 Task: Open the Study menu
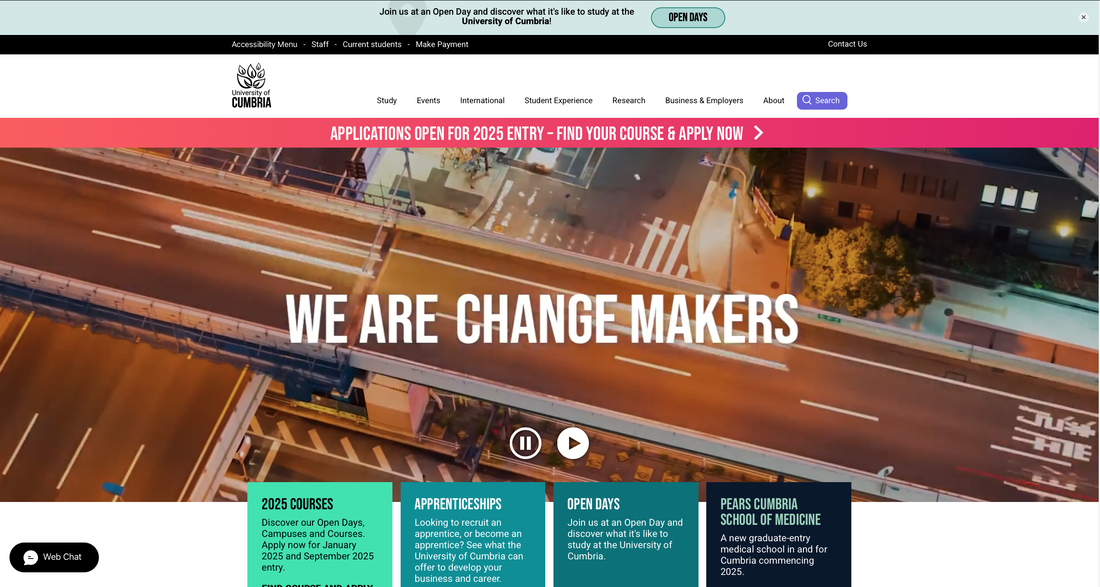(x=387, y=100)
